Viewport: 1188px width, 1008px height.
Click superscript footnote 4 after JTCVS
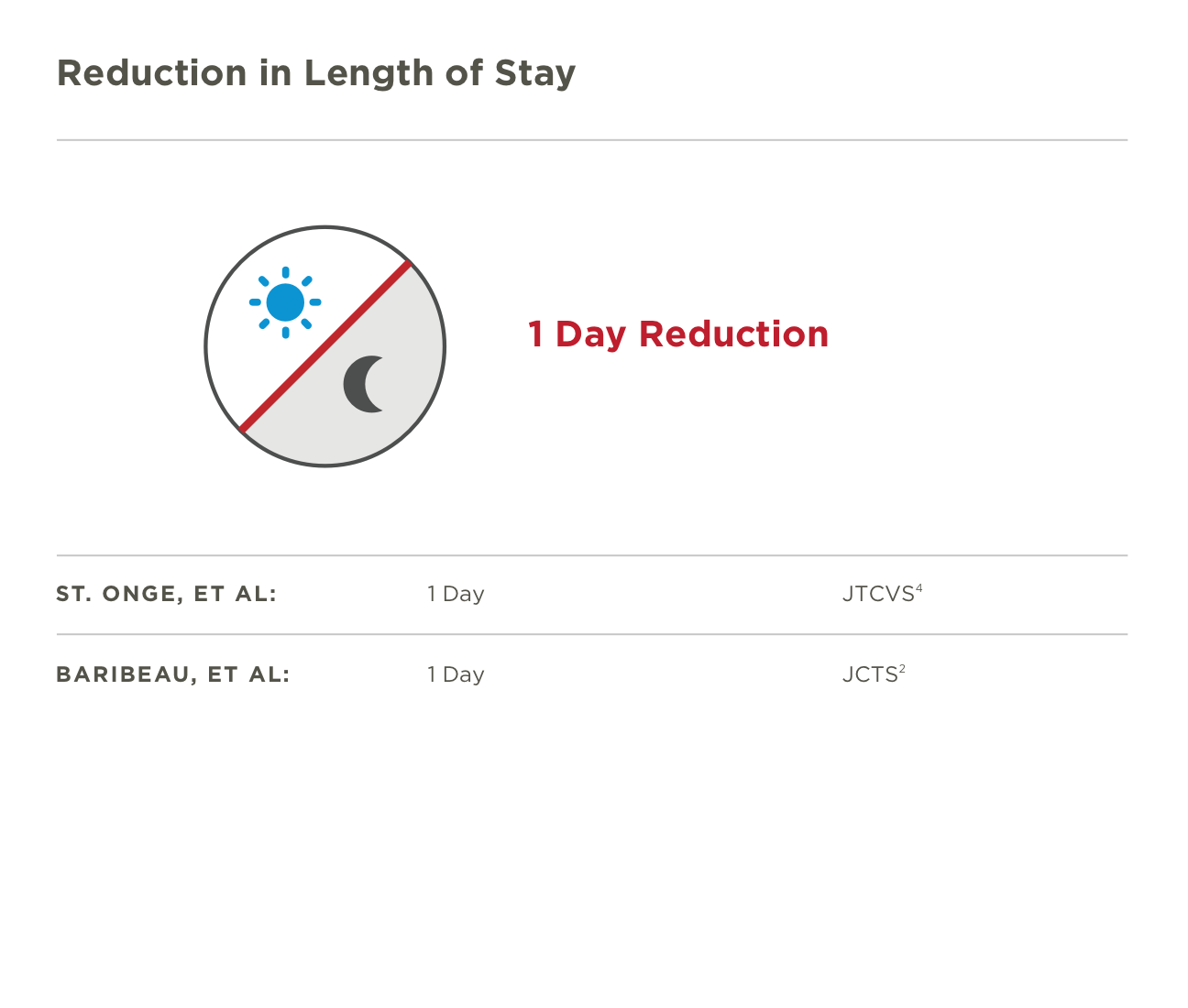919,589
